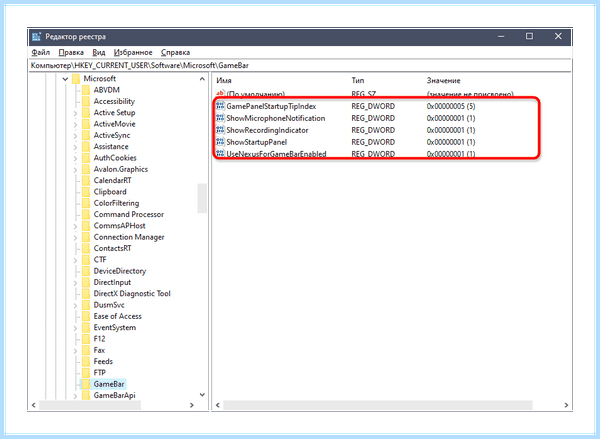Viewport: 600px width, 439px height.
Task: Select the Feeds folder icon
Action: point(86,361)
